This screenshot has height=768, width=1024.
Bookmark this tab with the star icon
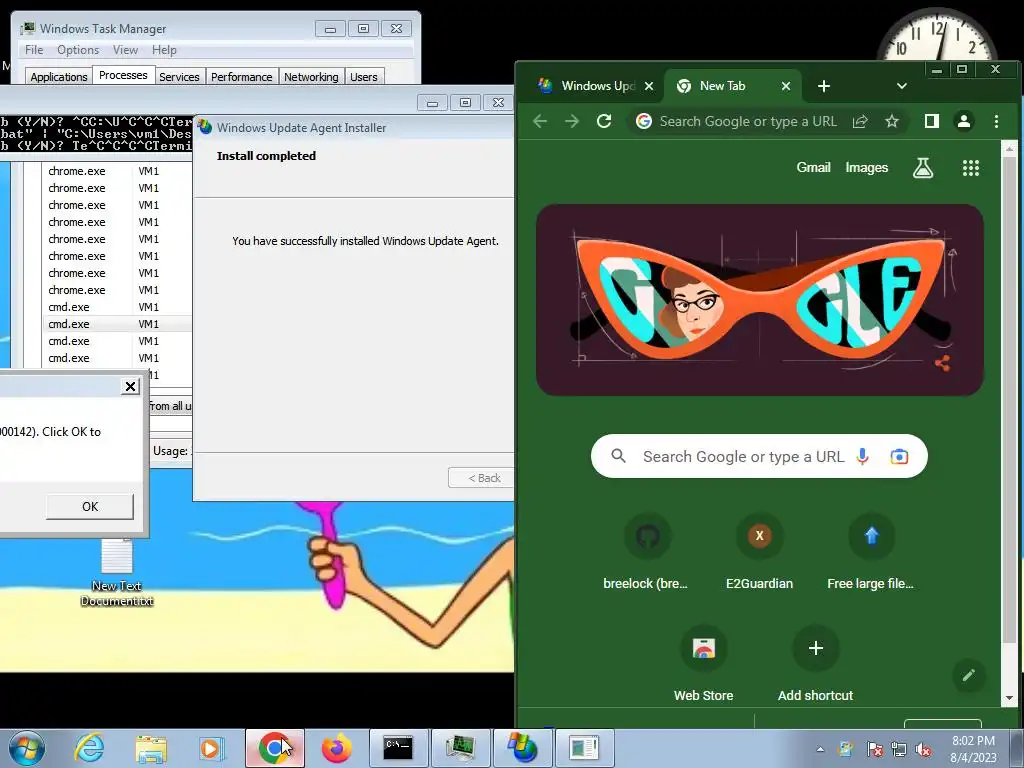[x=891, y=121]
